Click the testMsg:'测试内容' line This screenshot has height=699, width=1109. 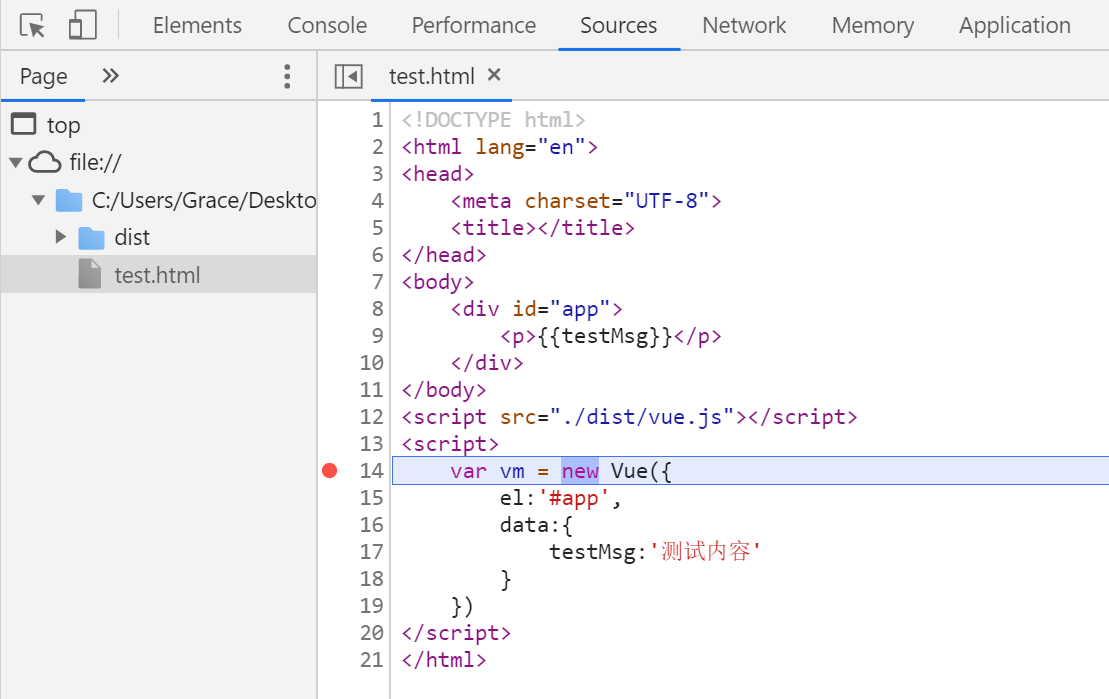point(655,552)
